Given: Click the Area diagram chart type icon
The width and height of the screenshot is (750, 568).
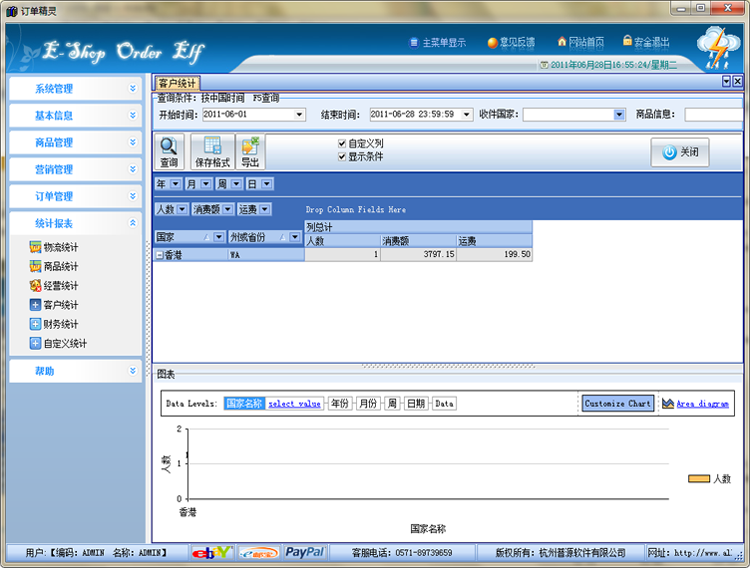Looking at the screenshot, I should point(668,404).
